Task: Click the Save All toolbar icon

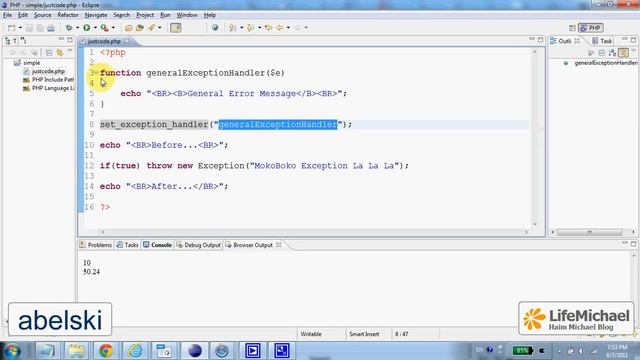Action: click(40, 28)
